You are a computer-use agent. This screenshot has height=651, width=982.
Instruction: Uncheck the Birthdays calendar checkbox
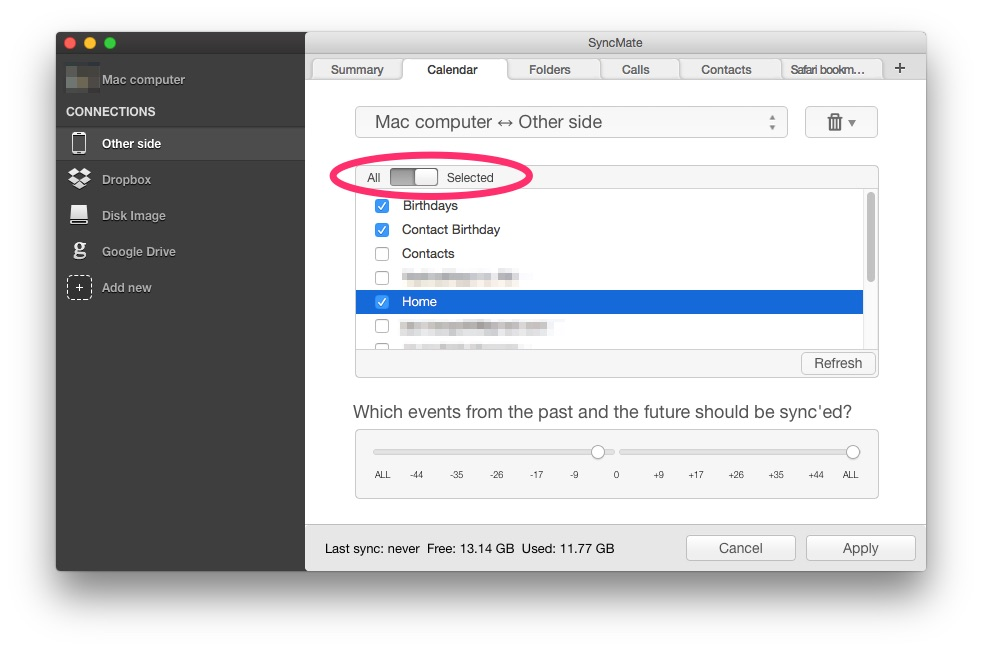(382, 206)
